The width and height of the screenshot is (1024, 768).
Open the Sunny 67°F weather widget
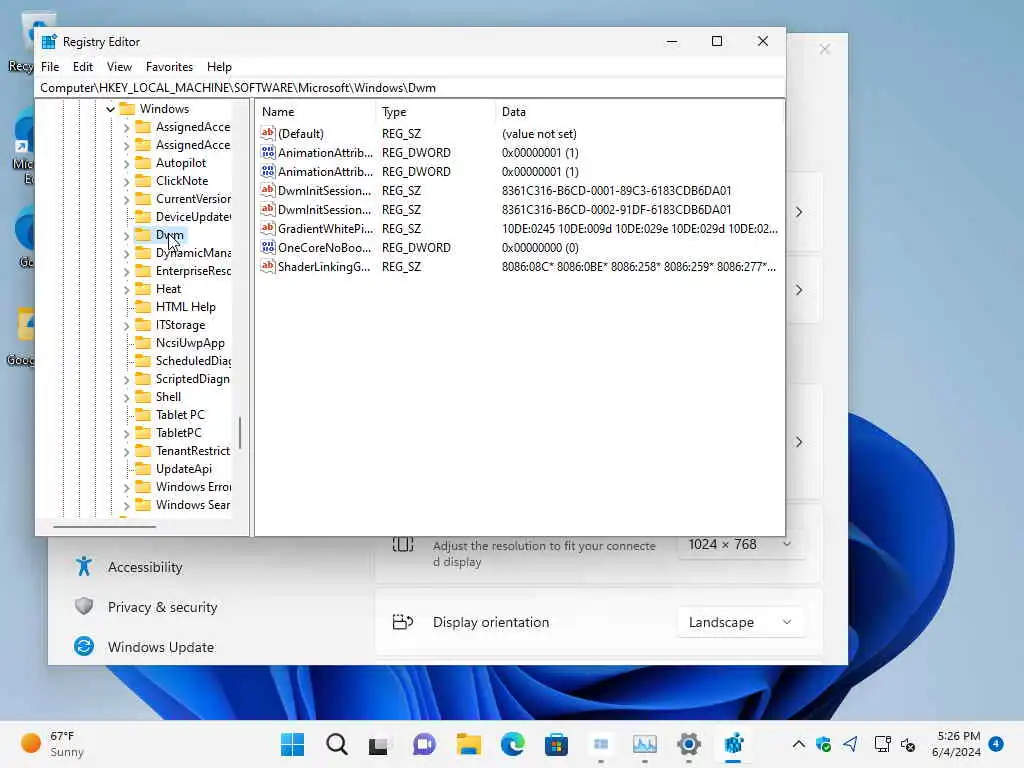point(52,744)
